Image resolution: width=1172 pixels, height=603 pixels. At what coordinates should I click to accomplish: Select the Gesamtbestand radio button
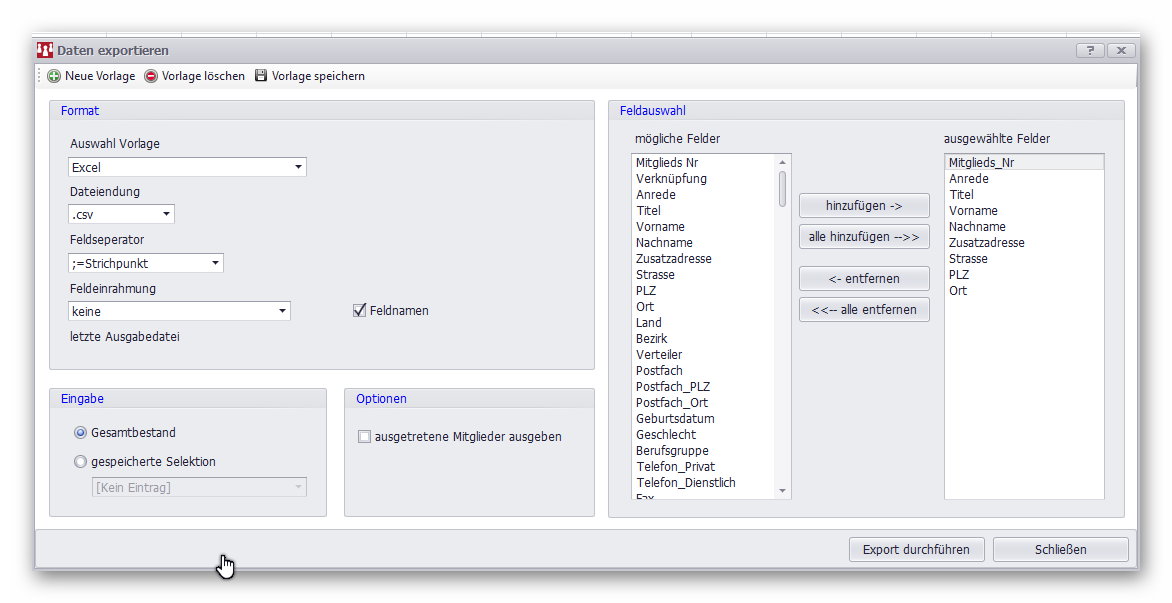[80, 433]
